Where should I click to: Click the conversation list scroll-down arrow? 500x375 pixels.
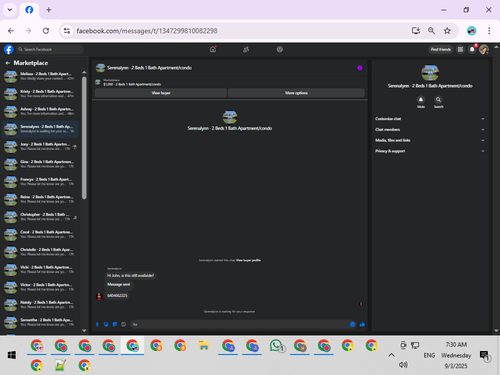point(84,330)
